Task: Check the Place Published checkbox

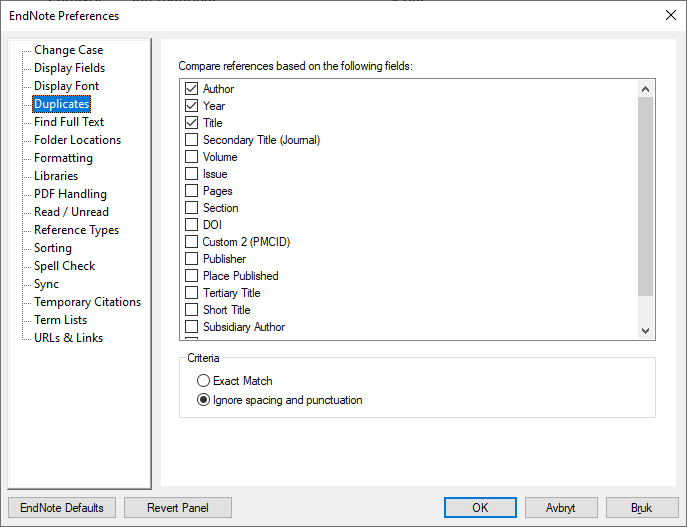Action: [x=191, y=276]
